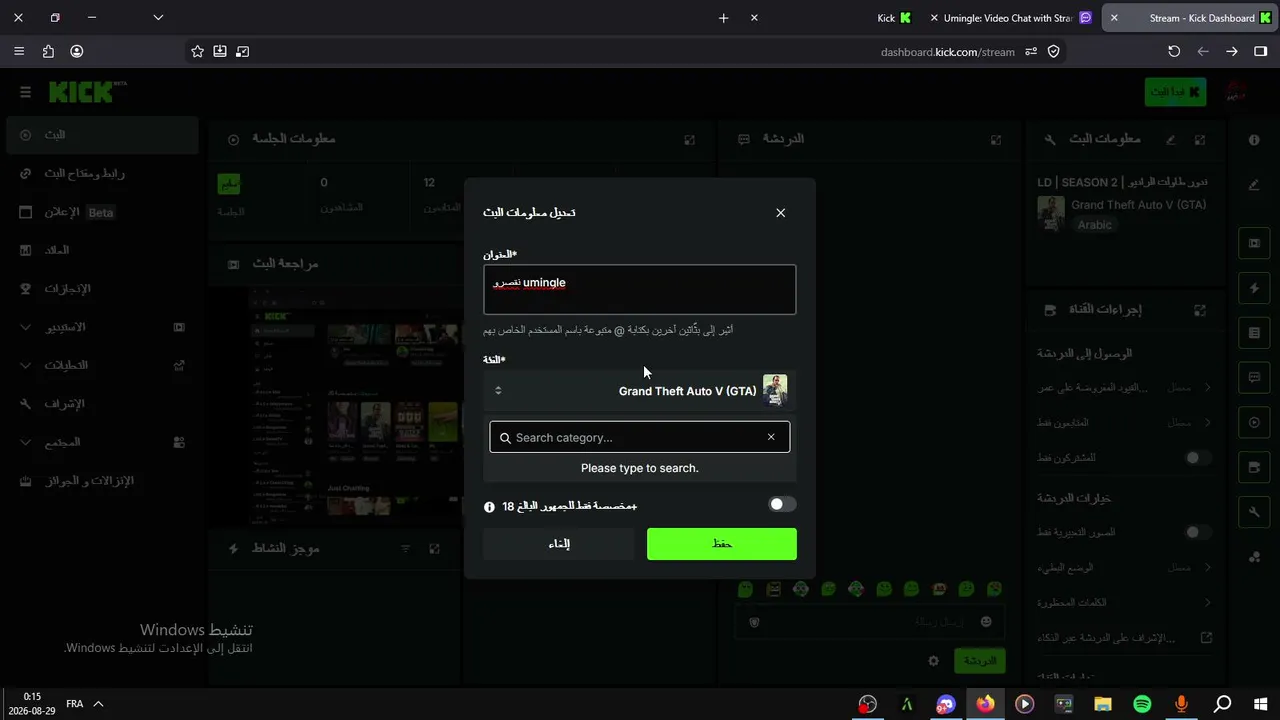This screenshot has width=1280, height=720.
Task: Open the AI chat moderation external link icon
Action: pyautogui.click(x=1207, y=638)
